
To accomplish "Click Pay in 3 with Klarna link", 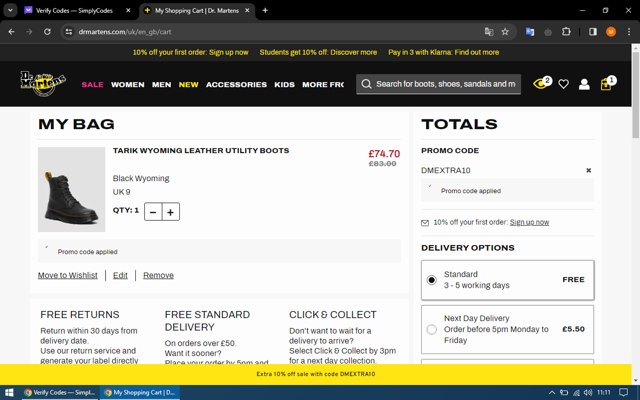I will 444,52.
